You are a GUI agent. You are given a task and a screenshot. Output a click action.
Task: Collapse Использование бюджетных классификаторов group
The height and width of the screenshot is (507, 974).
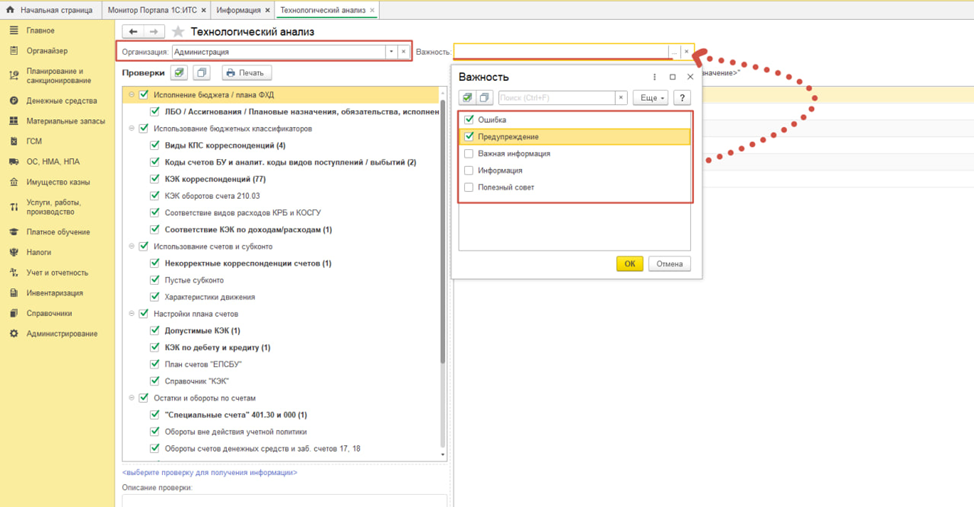[132, 129]
